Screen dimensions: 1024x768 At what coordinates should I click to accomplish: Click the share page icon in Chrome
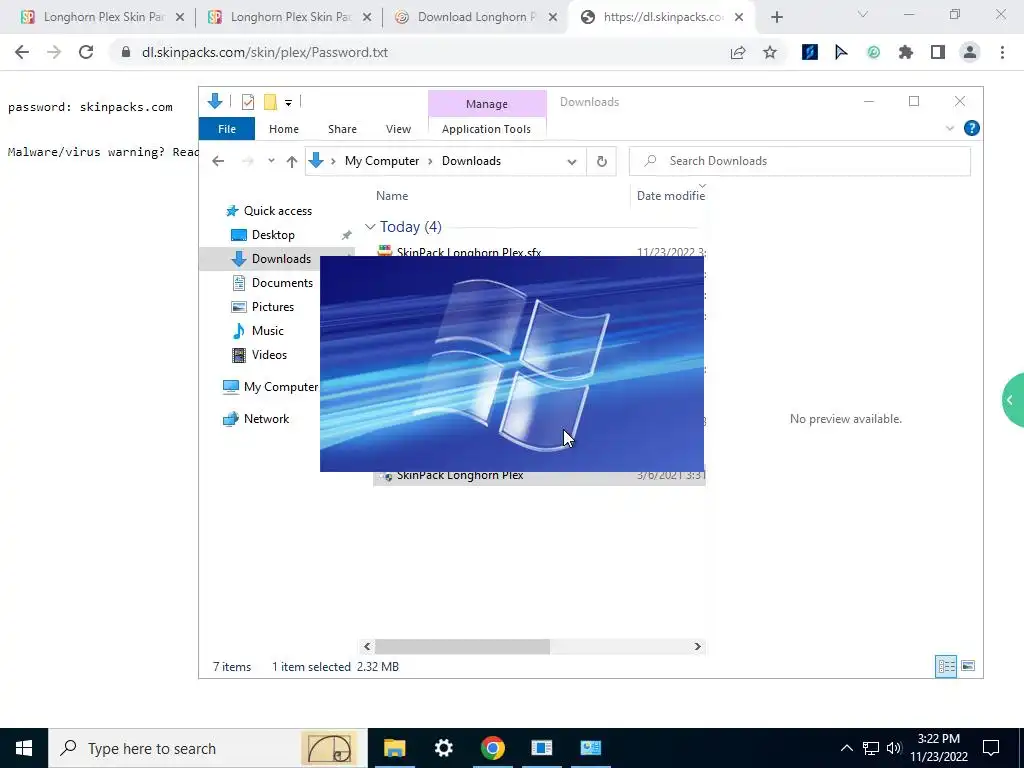(738, 52)
